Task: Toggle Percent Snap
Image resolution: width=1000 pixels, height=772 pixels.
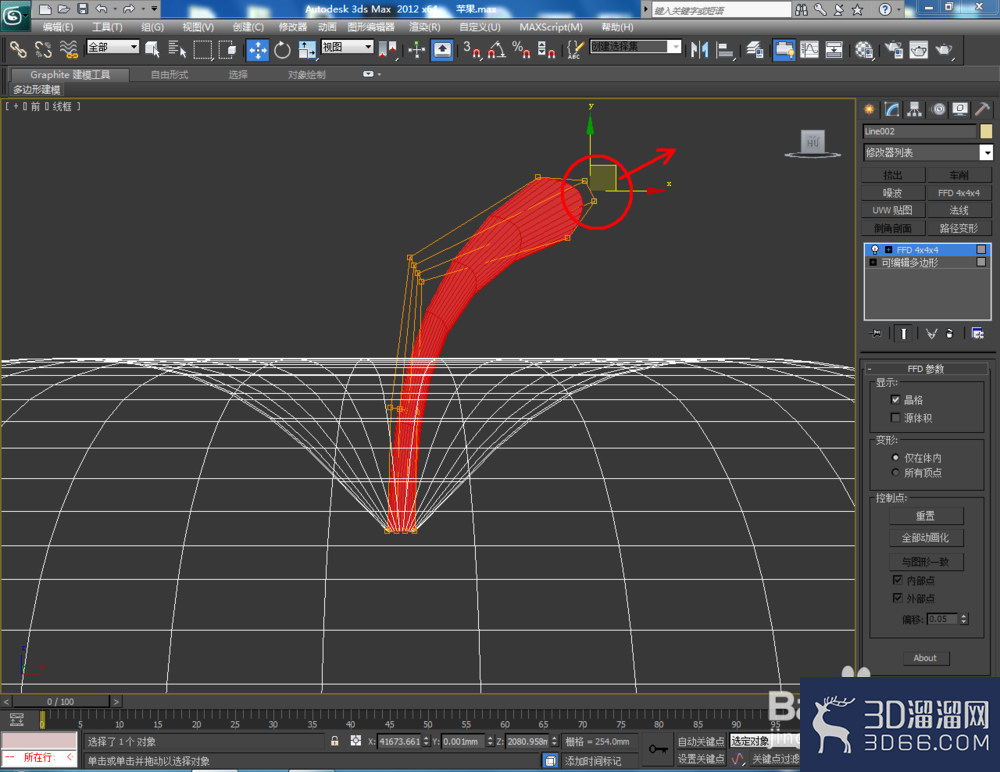Action: [x=521, y=50]
